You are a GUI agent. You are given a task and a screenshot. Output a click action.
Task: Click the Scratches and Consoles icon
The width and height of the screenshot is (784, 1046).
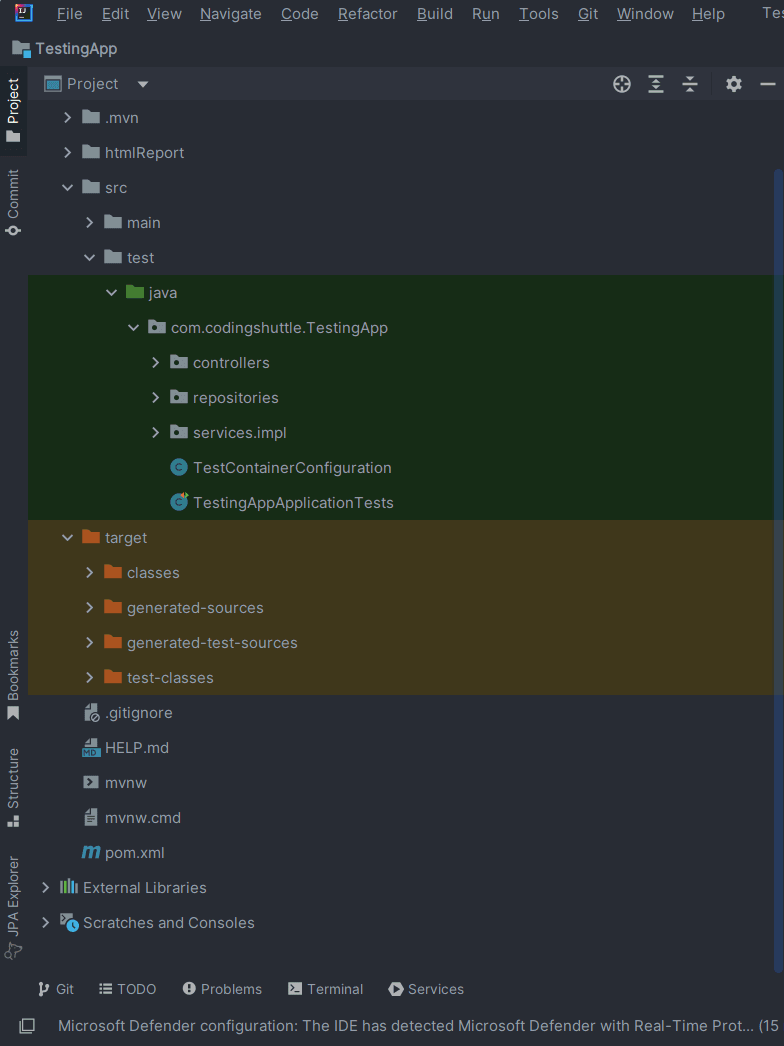pos(69,923)
